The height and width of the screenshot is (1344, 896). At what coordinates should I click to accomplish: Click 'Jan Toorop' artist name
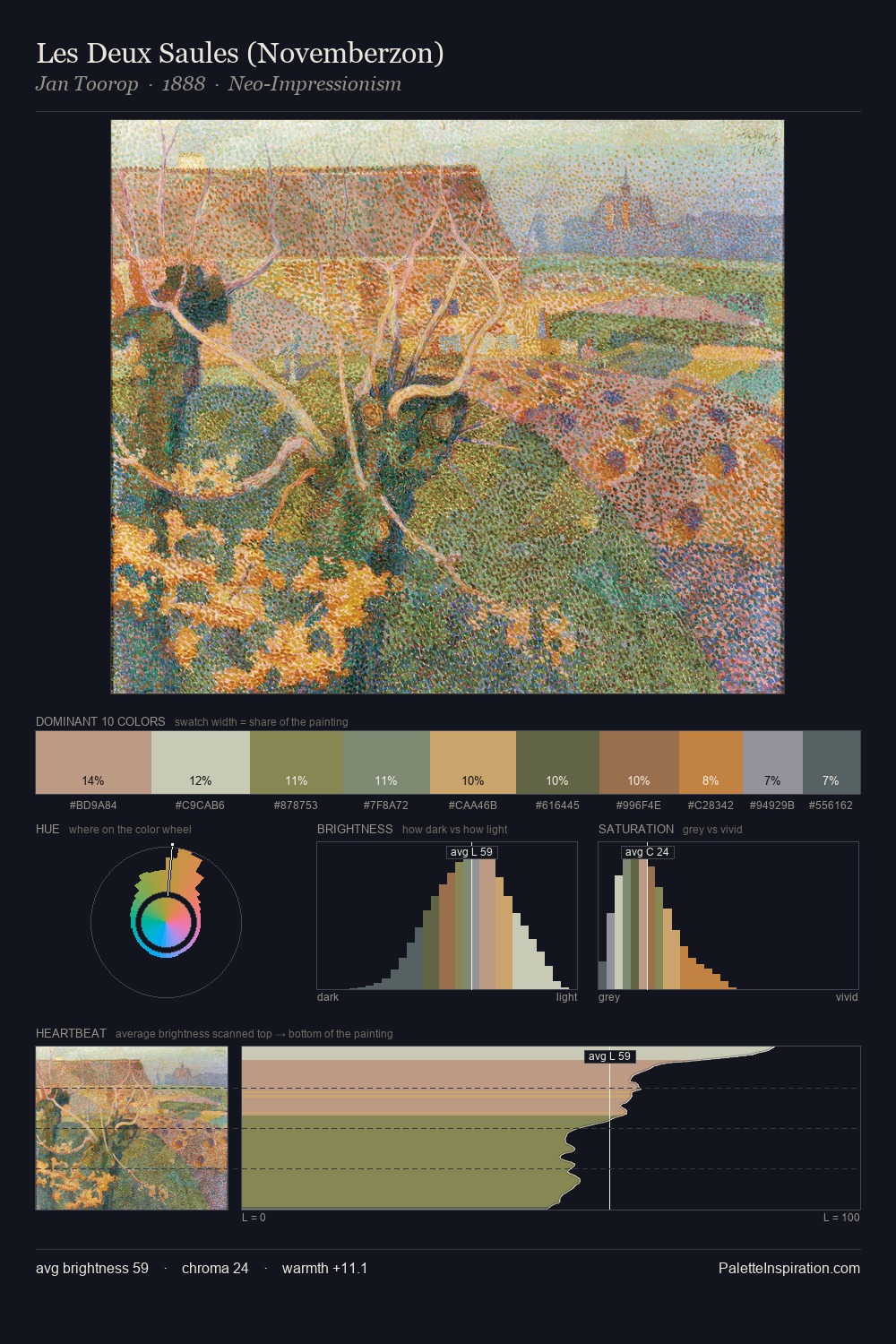[x=87, y=84]
